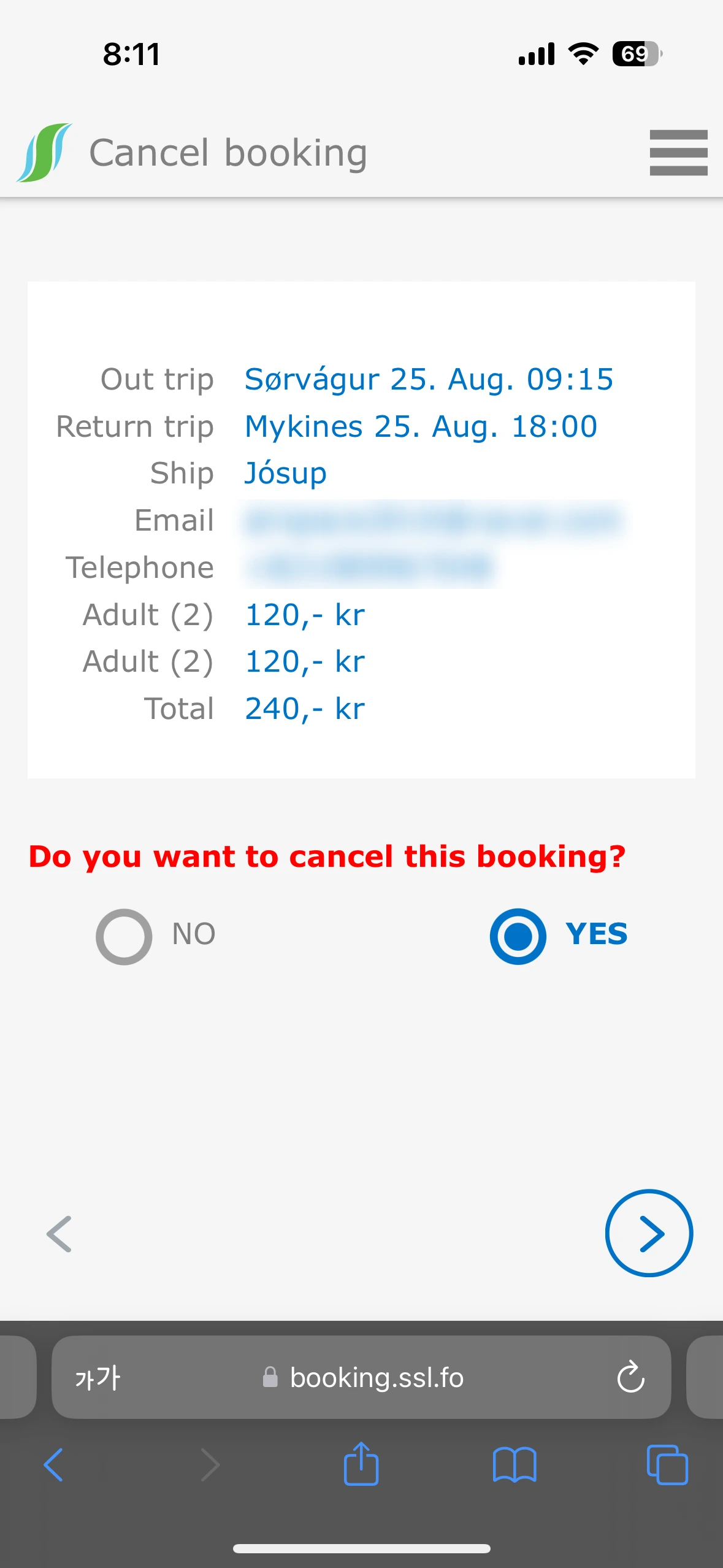Tap Safari's back navigation arrow
Image resolution: width=723 pixels, height=1568 pixels.
point(53,1465)
